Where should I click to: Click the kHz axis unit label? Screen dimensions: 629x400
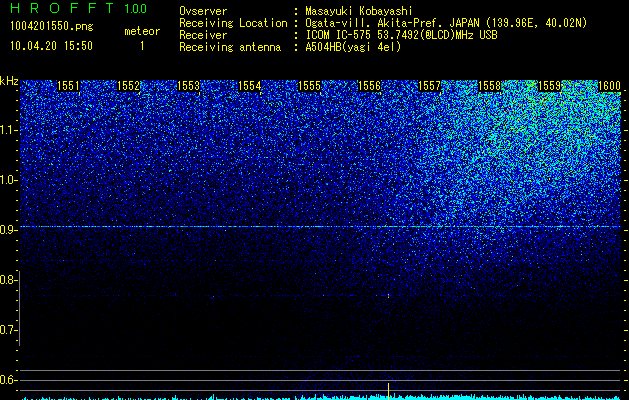click(x=9, y=81)
